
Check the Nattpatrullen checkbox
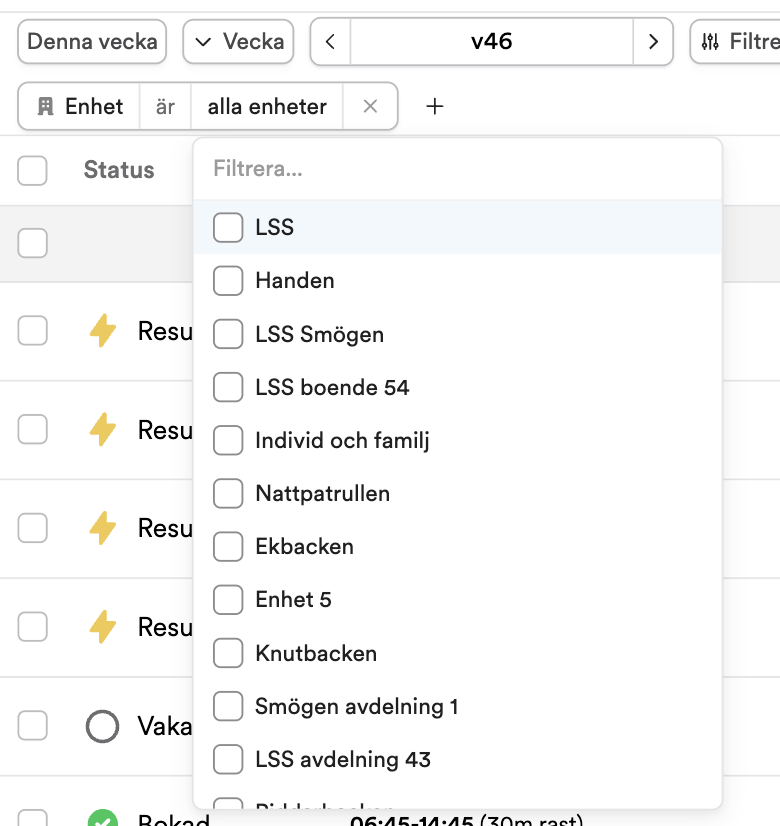(228, 494)
